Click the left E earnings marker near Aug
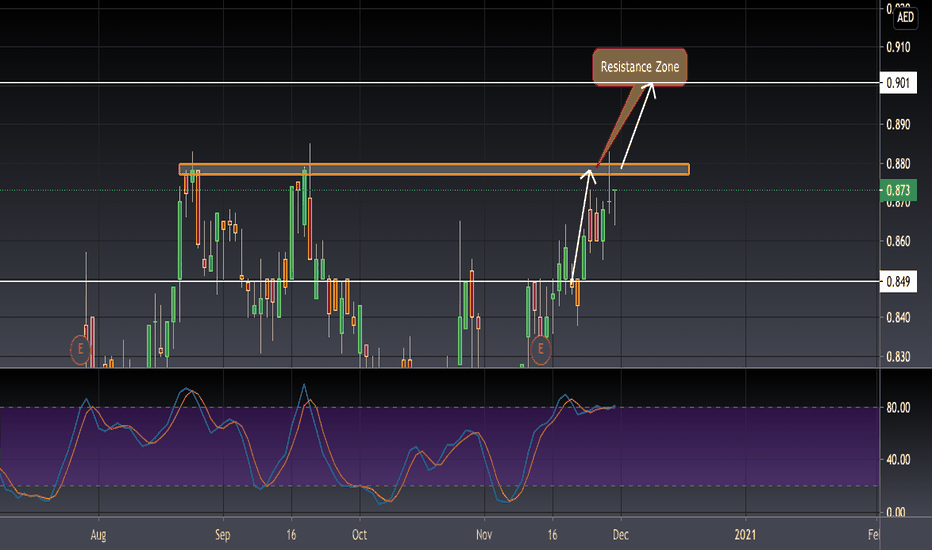Viewport: 932px width, 550px height. (x=80, y=349)
